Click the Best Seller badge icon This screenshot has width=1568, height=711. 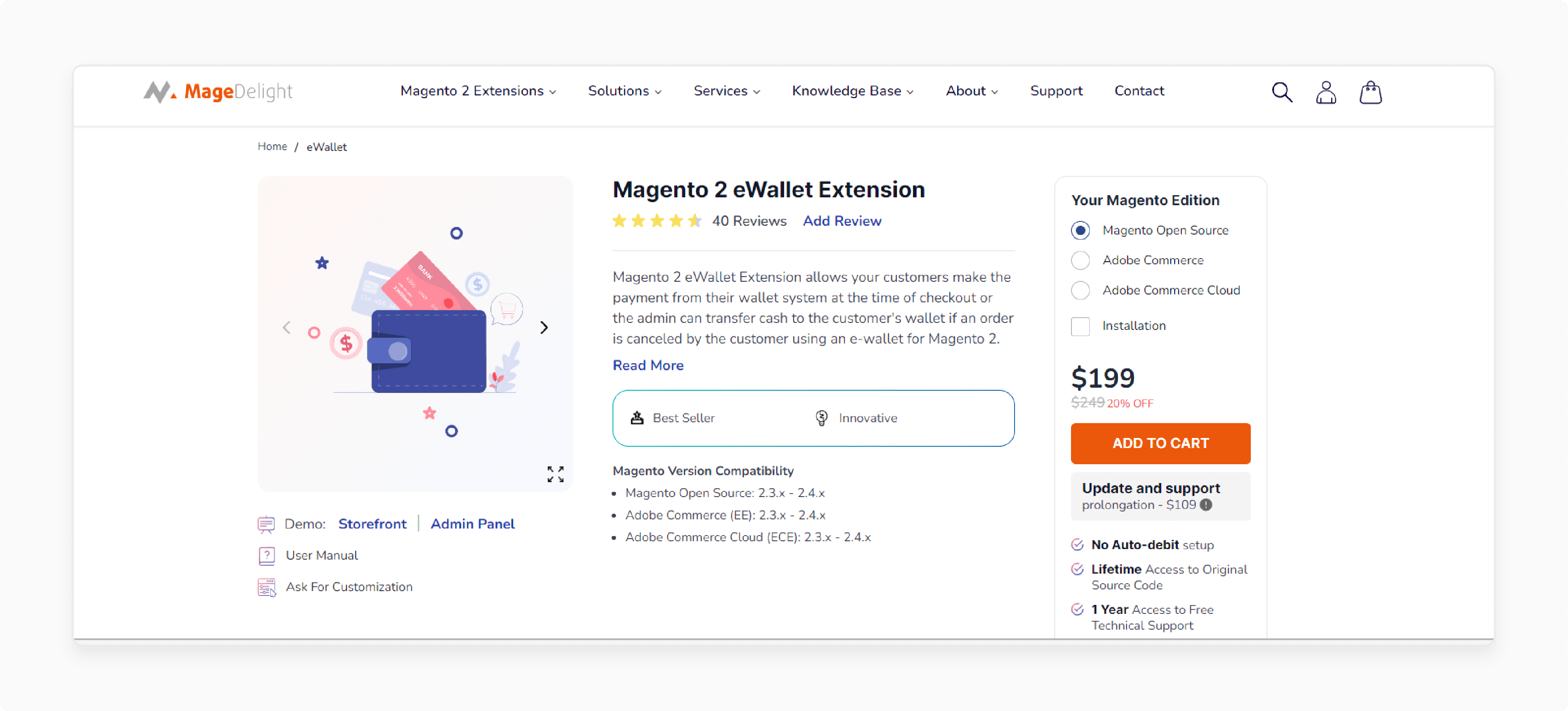[637, 418]
